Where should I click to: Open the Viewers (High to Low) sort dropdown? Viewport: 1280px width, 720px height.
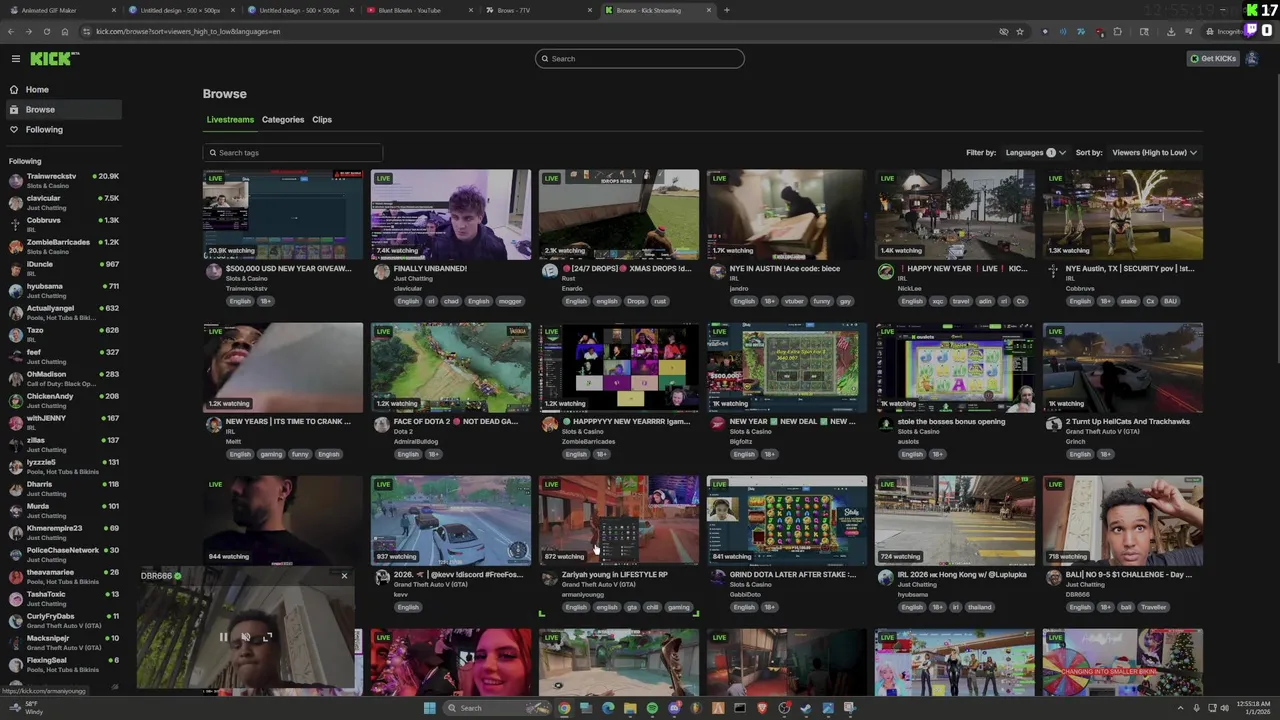(1154, 153)
